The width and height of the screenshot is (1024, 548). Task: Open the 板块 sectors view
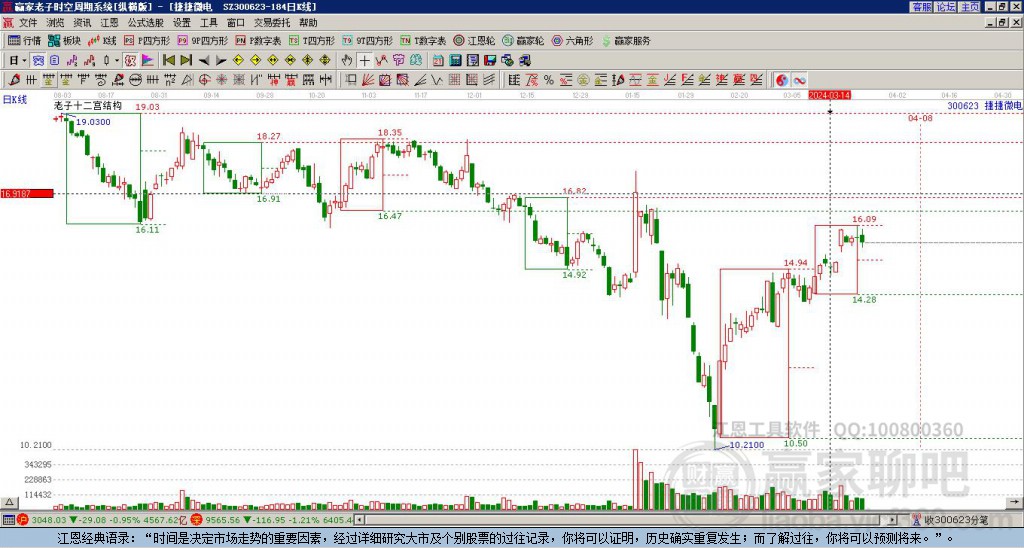[64, 40]
